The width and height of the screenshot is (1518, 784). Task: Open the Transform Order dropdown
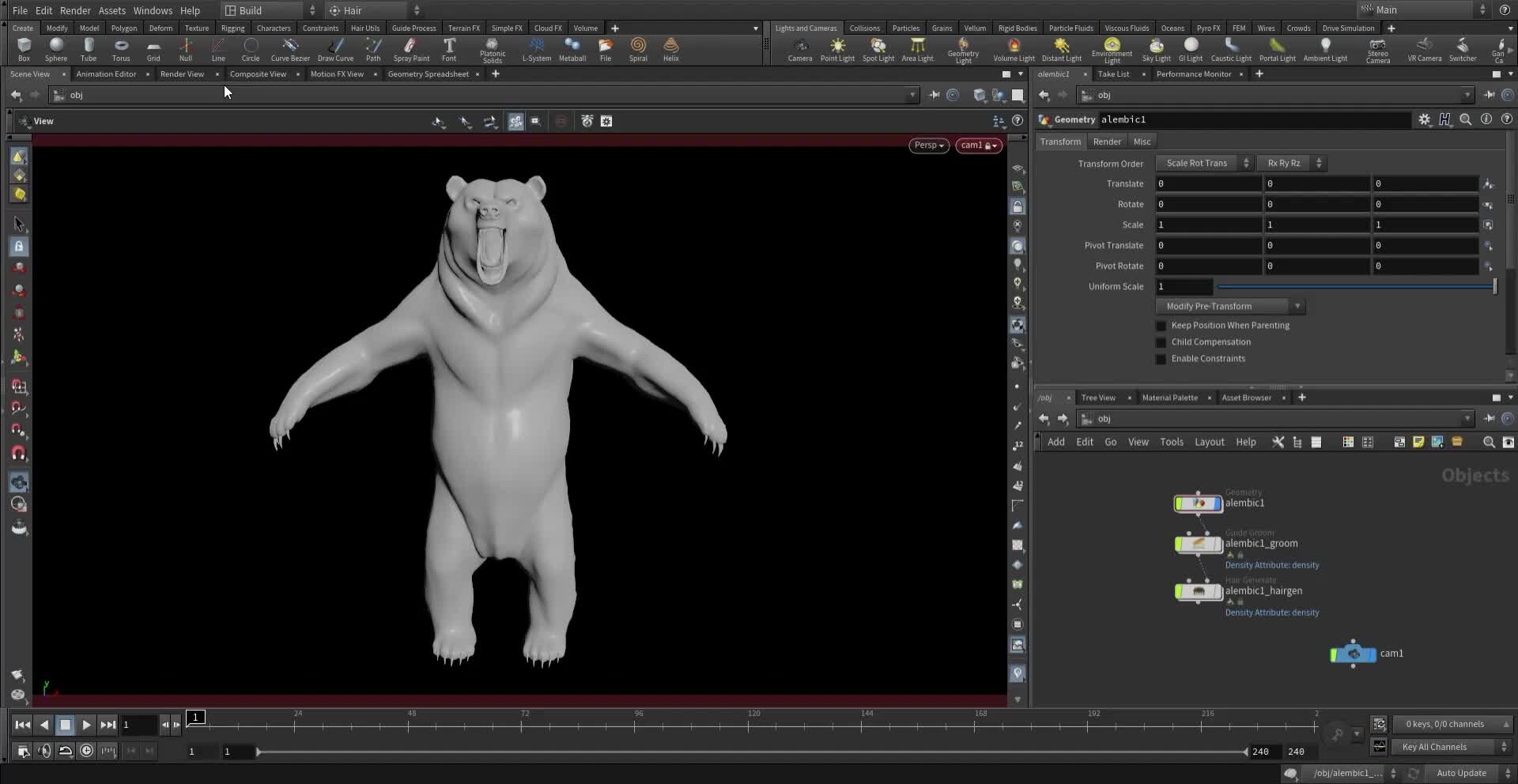click(x=1204, y=163)
